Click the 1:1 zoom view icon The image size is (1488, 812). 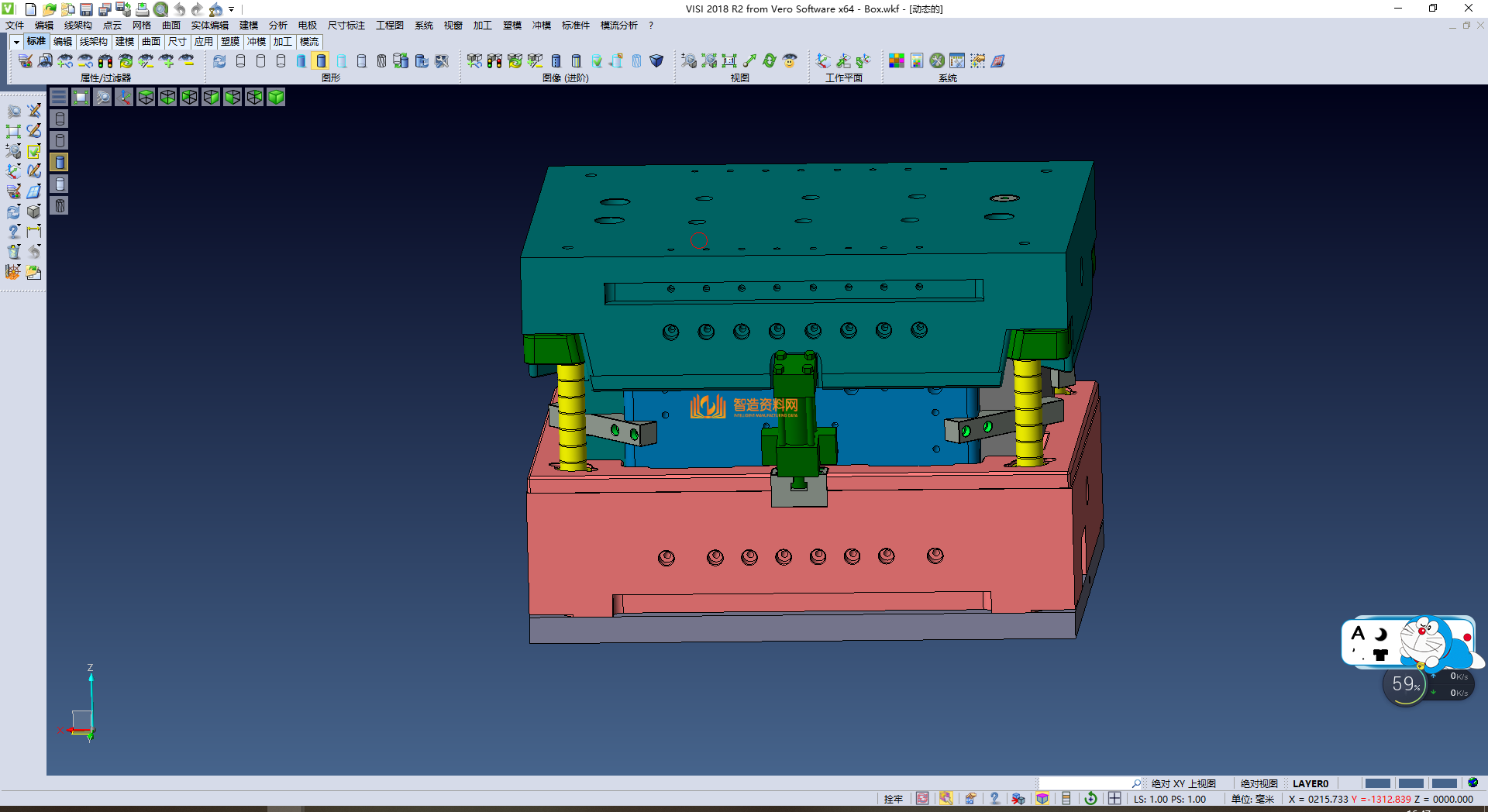pos(728,61)
